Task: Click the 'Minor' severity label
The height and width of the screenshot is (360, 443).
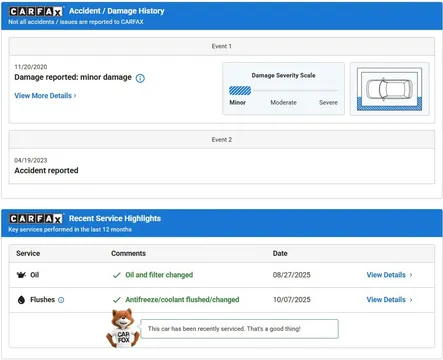Action: click(x=237, y=103)
